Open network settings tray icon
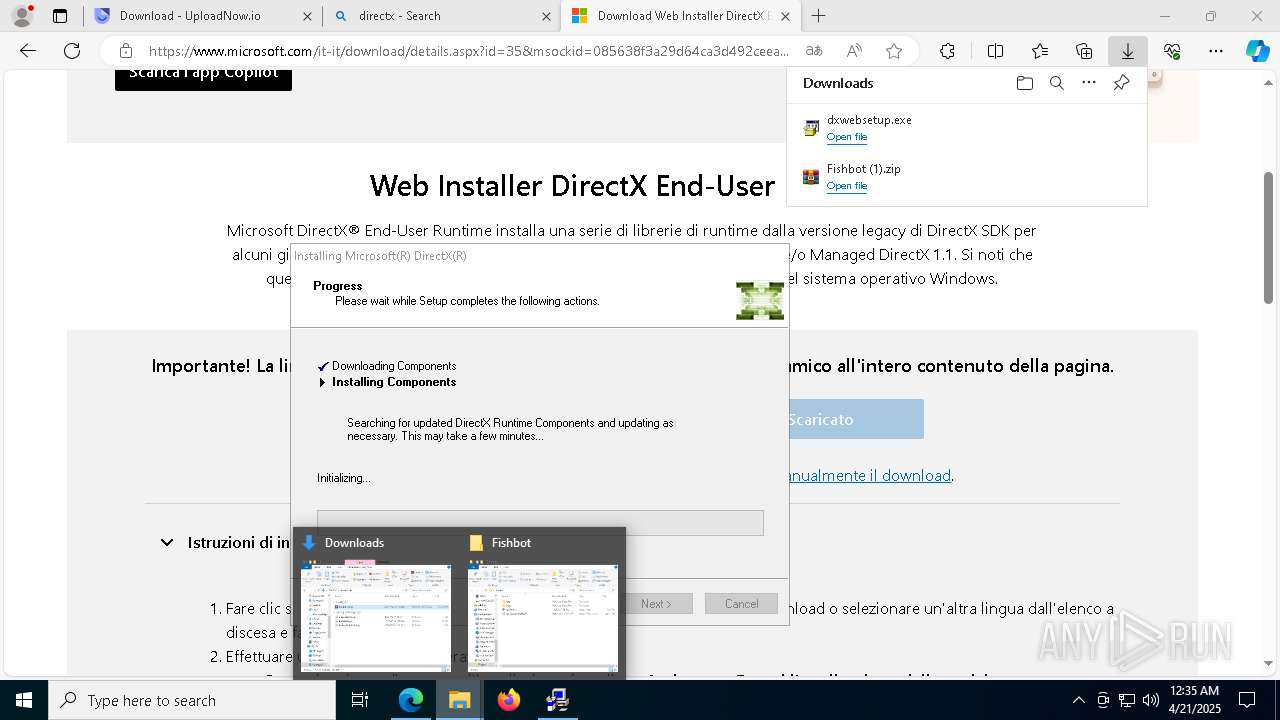1280x720 pixels. 1126,700
